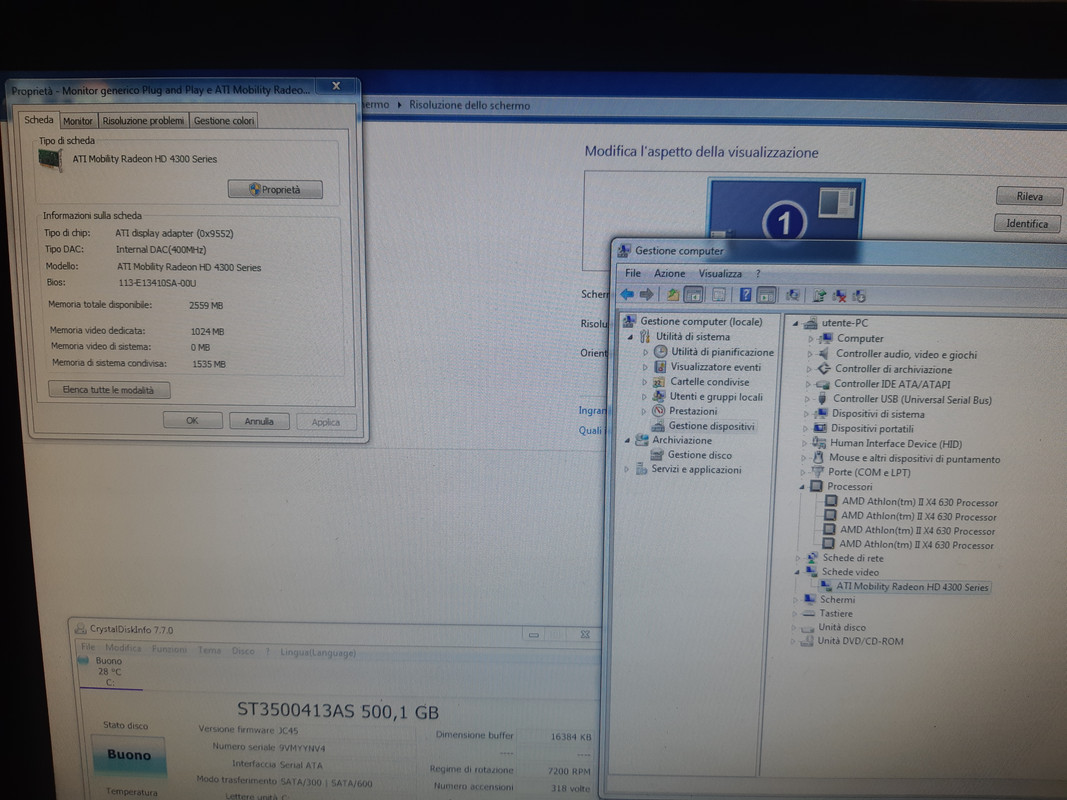Click the Human Interface Device (HID) icon
1067x800 pixels.
tap(819, 443)
